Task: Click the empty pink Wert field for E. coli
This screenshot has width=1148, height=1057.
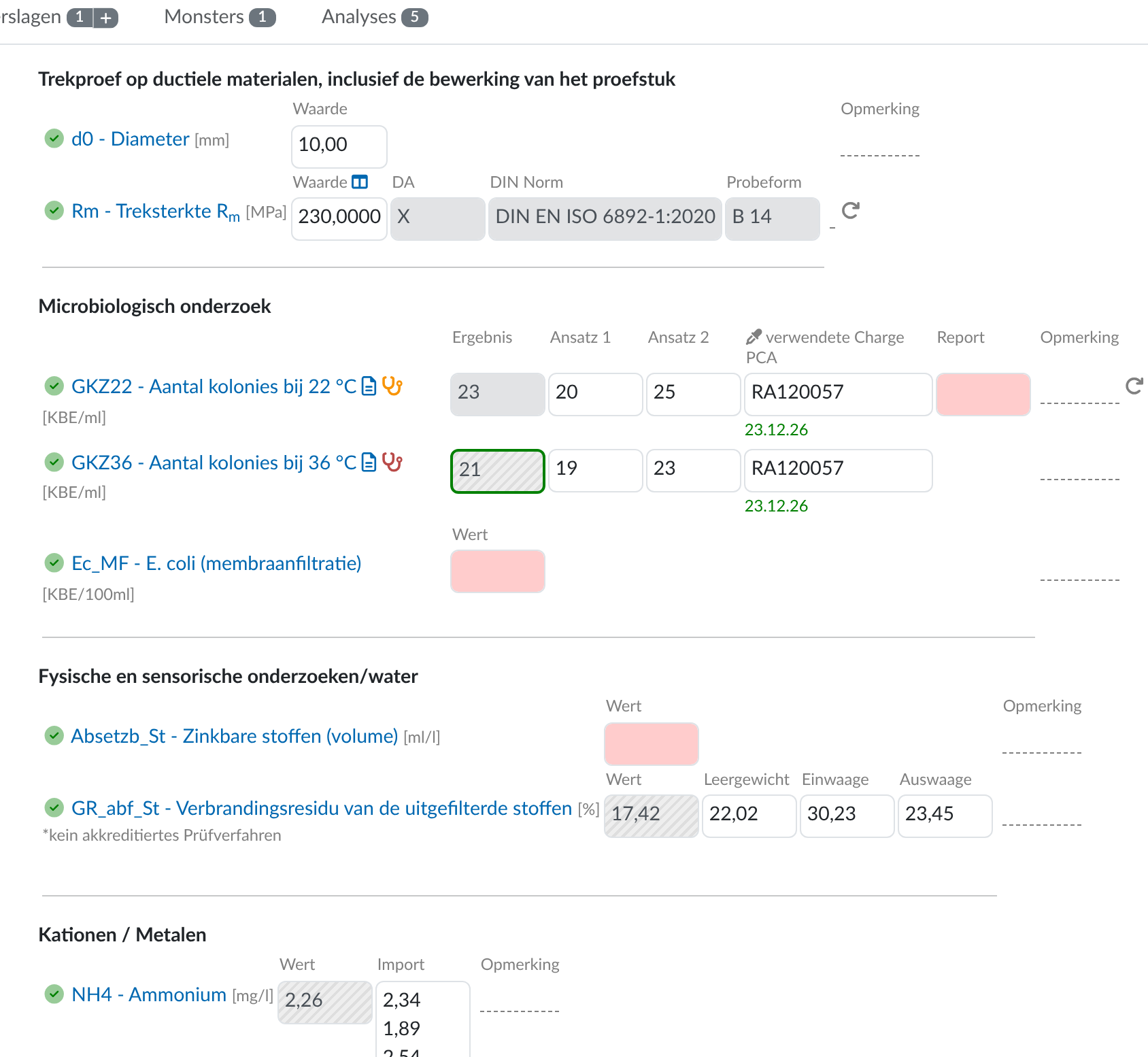Action: pyautogui.click(x=498, y=571)
